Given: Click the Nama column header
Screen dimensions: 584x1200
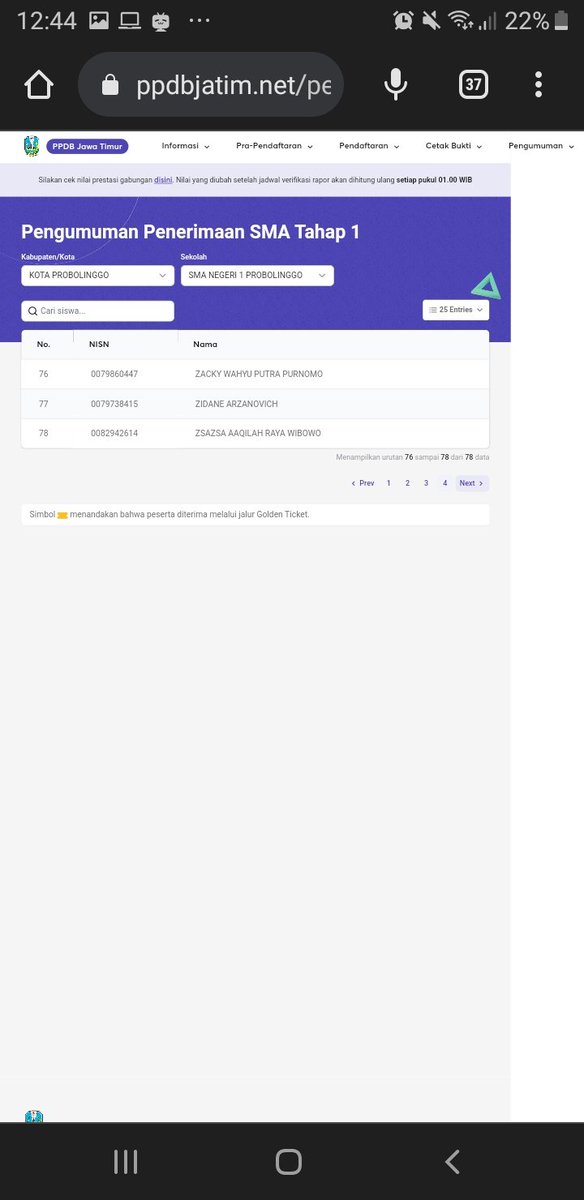Looking at the screenshot, I should [x=205, y=344].
